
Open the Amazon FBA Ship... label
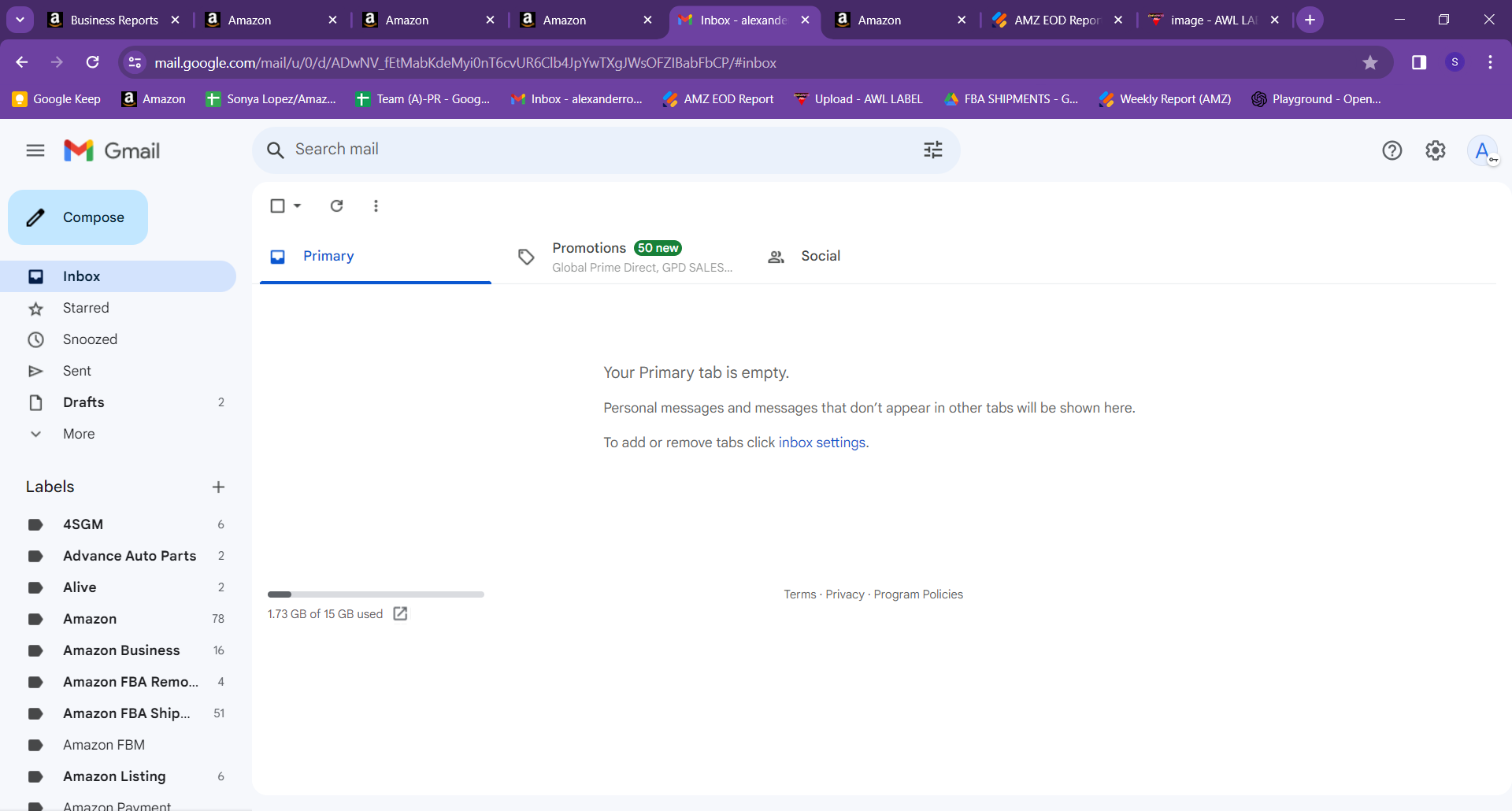pos(118,713)
